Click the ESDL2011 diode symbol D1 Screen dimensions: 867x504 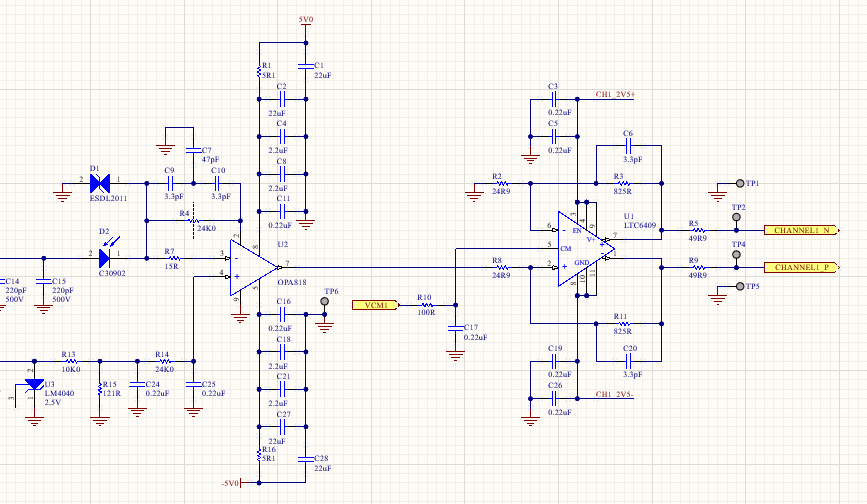99,183
